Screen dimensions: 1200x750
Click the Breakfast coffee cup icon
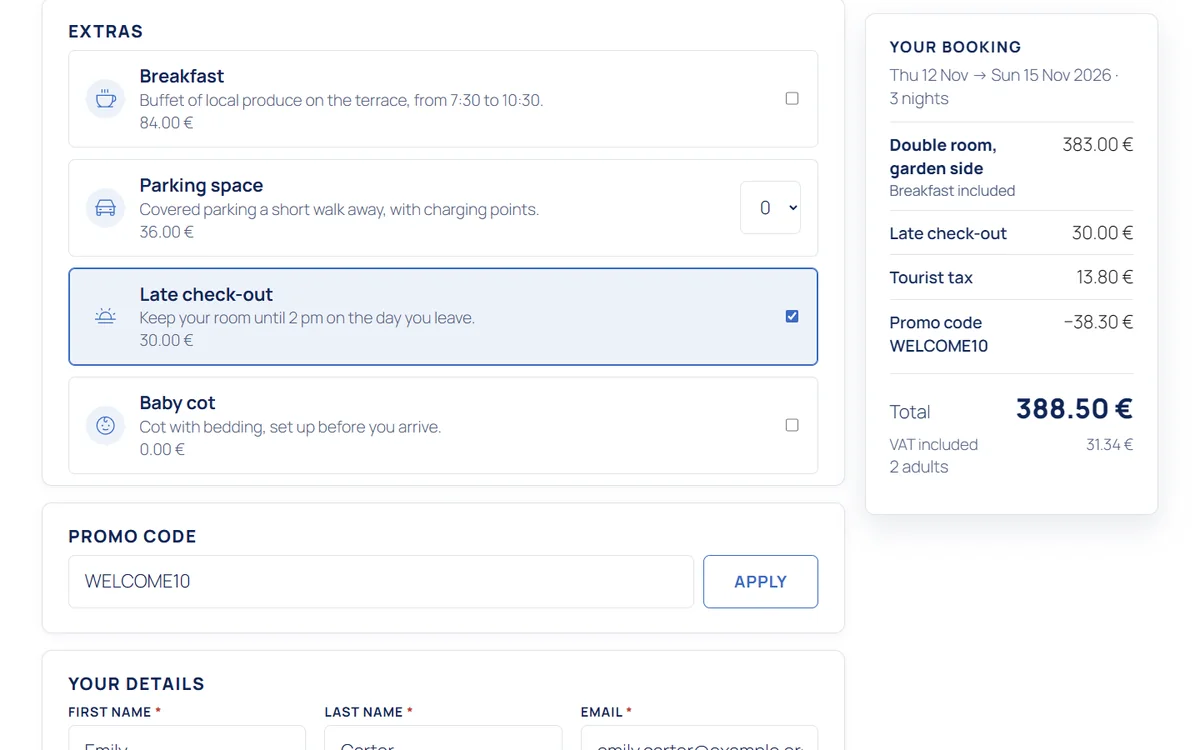coord(105,99)
